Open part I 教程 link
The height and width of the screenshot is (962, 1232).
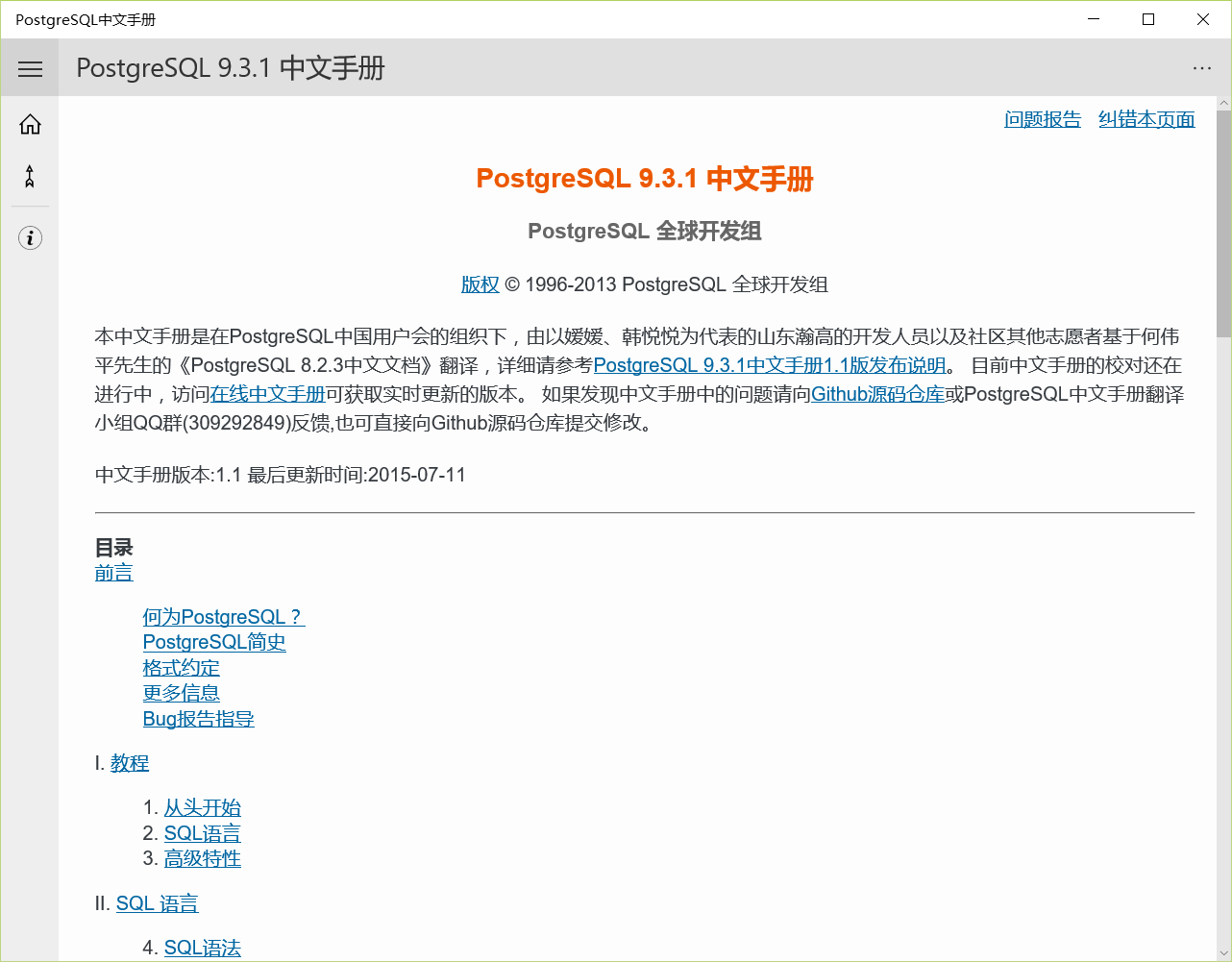[130, 763]
